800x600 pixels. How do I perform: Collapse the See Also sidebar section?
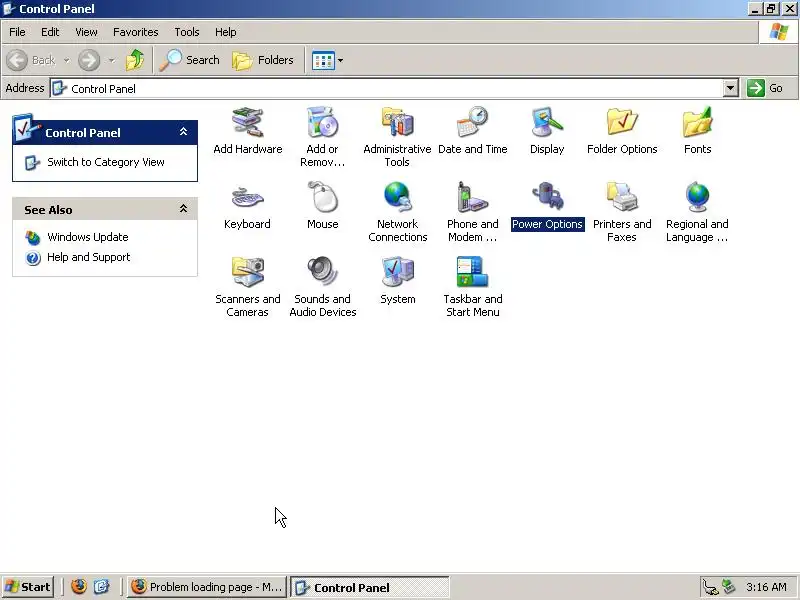click(183, 209)
